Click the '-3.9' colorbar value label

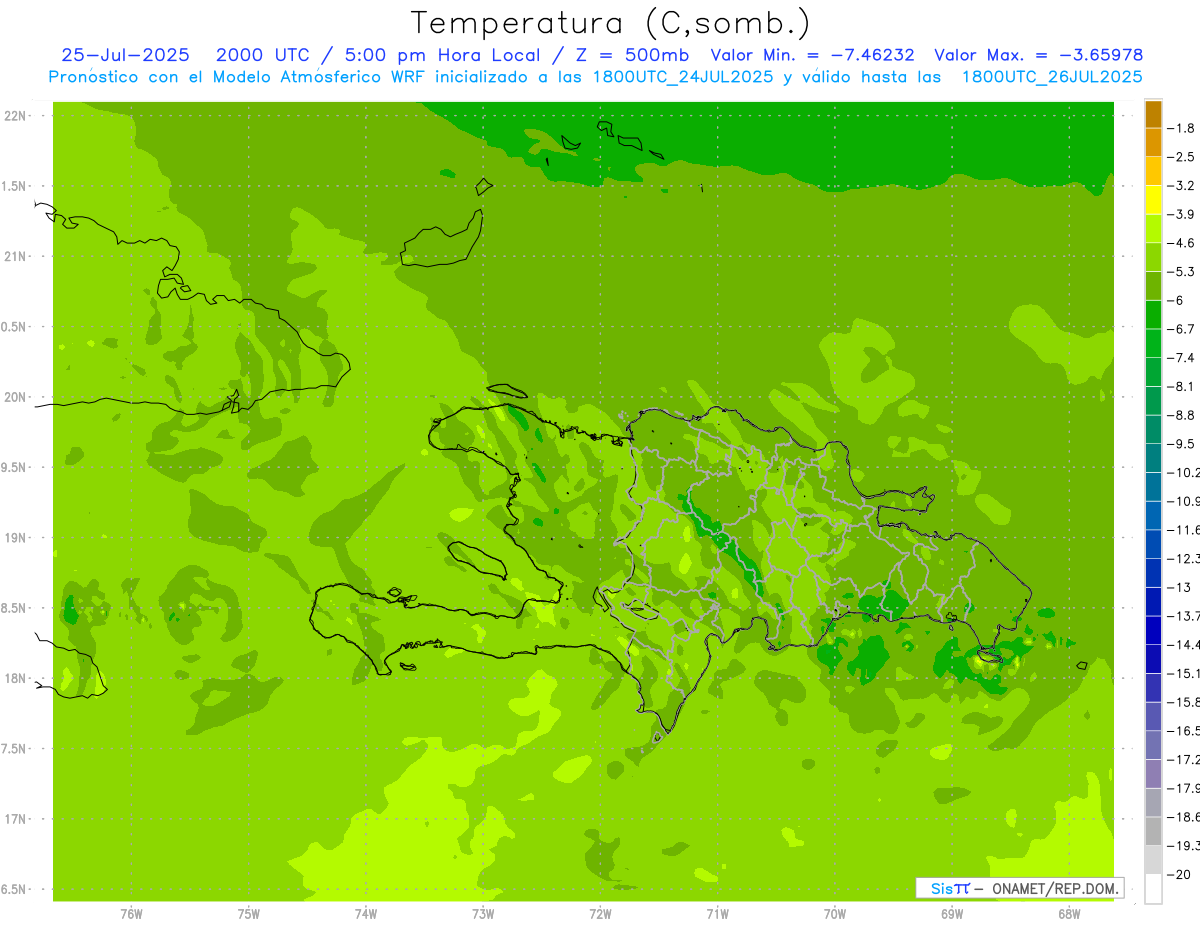pyautogui.click(x=1181, y=214)
